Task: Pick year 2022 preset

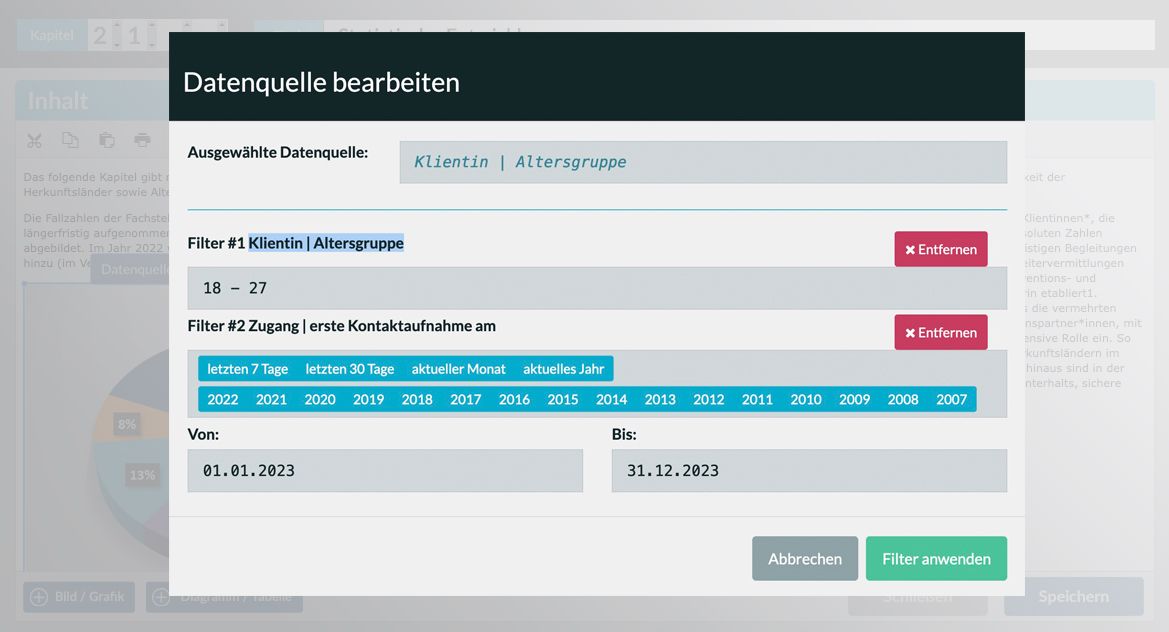Action: pyautogui.click(x=222, y=399)
